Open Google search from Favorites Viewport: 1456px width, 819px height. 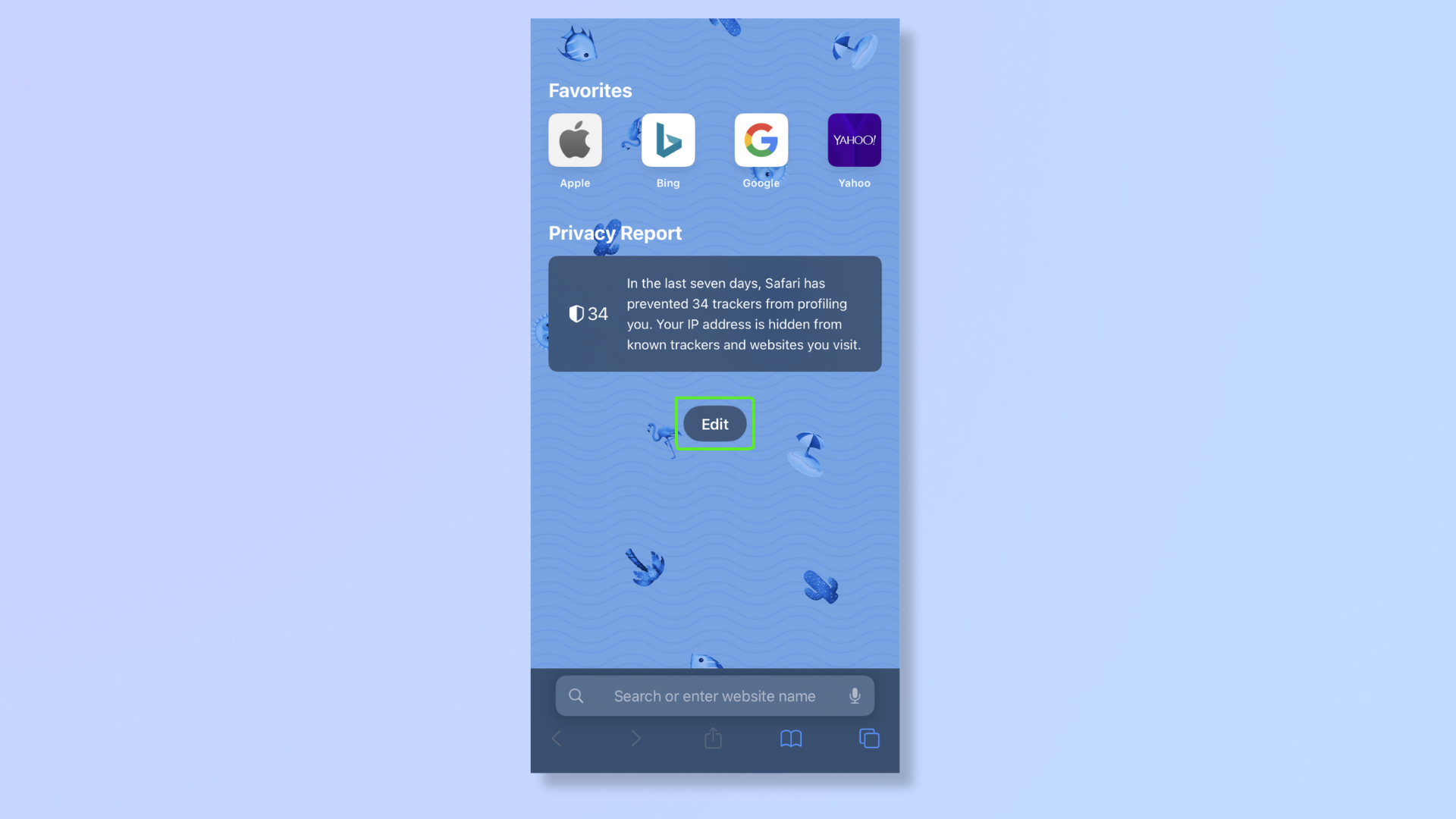[x=761, y=139]
